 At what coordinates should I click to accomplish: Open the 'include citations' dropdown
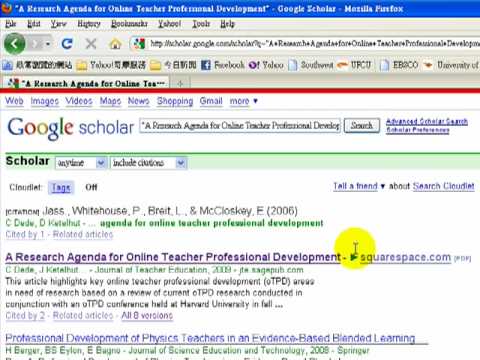point(148,163)
